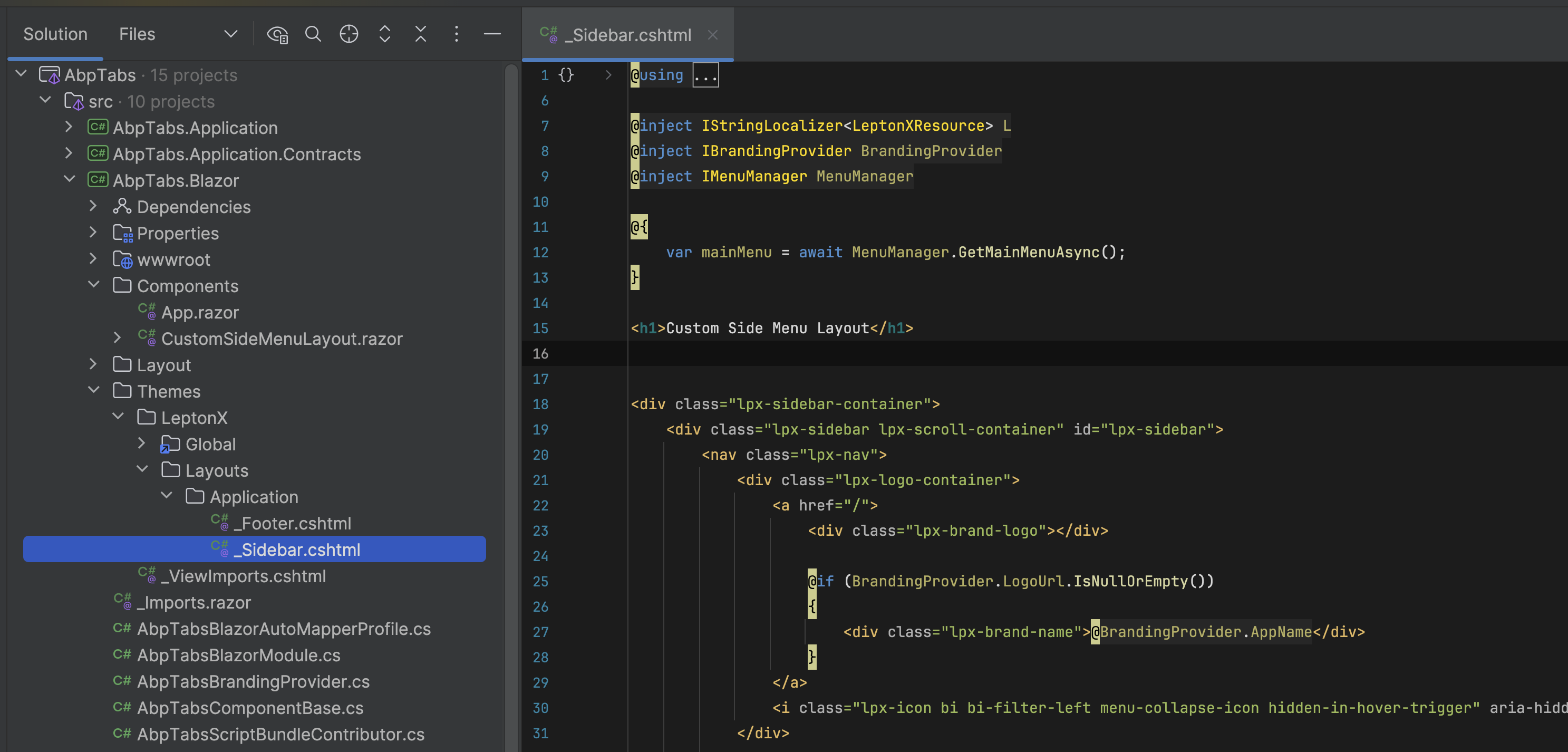Screen dimensions: 1568x752
Task: Click the curly braces structure icon on line 1
Action: point(566,75)
